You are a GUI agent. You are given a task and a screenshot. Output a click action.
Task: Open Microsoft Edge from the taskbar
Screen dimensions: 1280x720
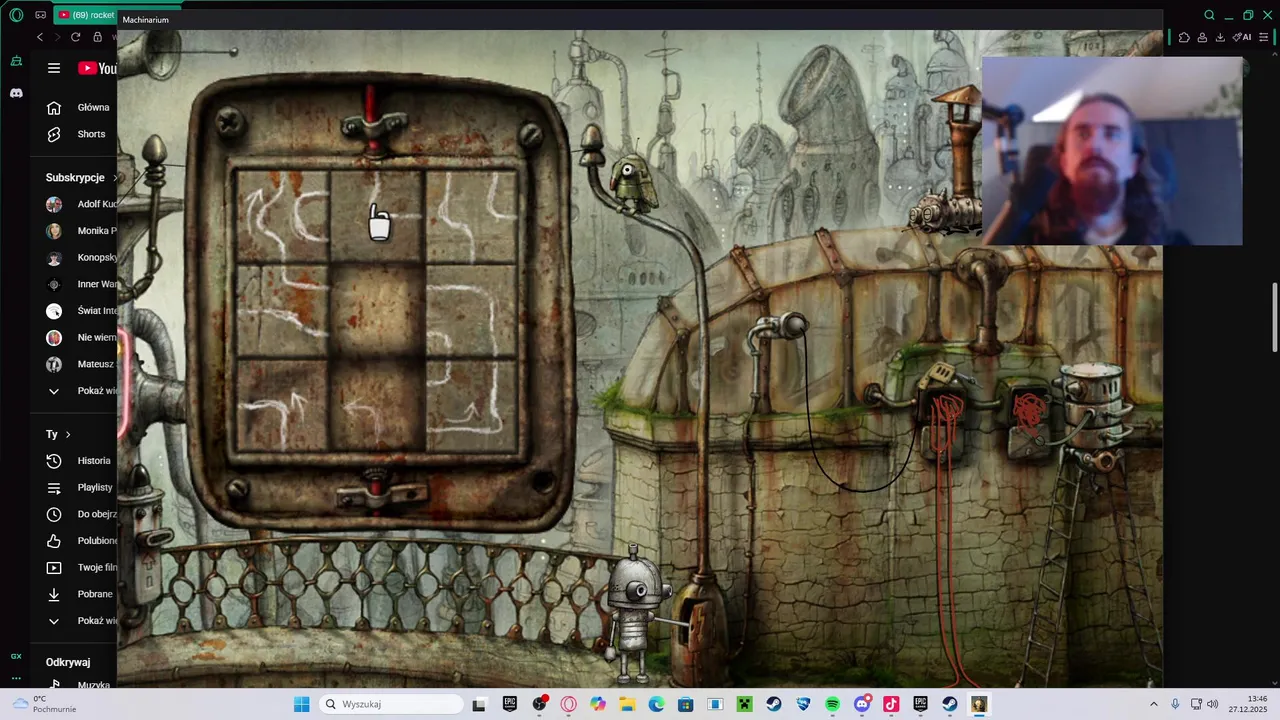[656, 704]
